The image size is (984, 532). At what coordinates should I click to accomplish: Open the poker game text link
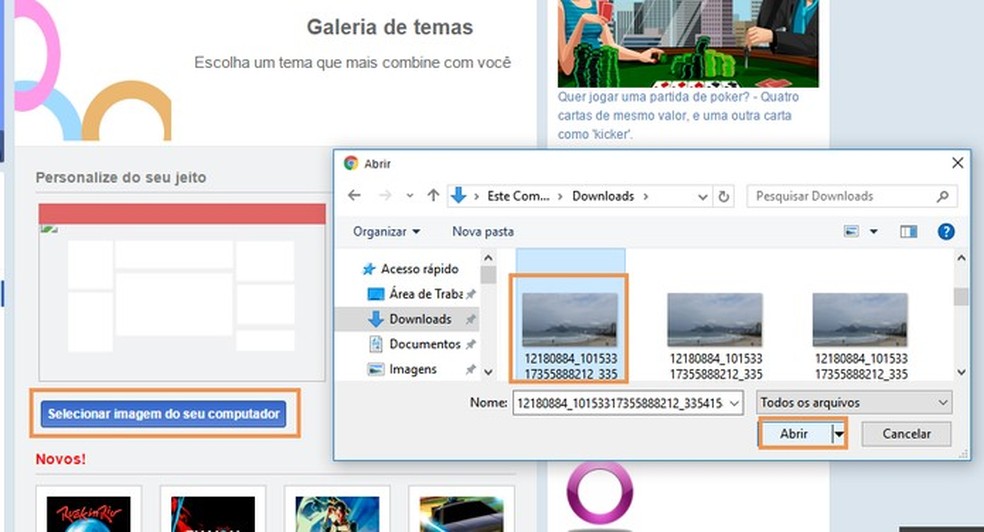point(678,115)
